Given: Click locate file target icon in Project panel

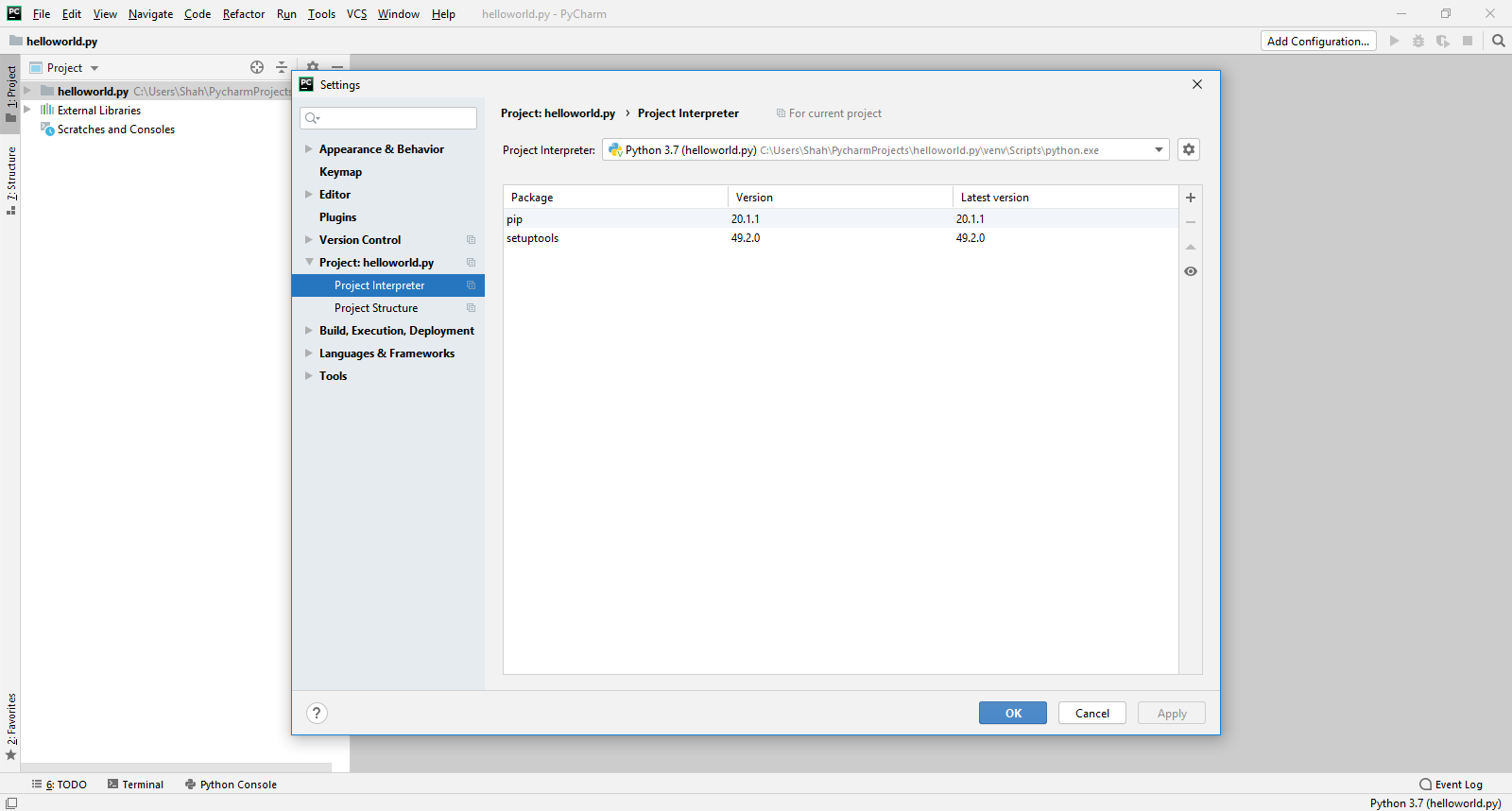Looking at the screenshot, I should (x=257, y=67).
